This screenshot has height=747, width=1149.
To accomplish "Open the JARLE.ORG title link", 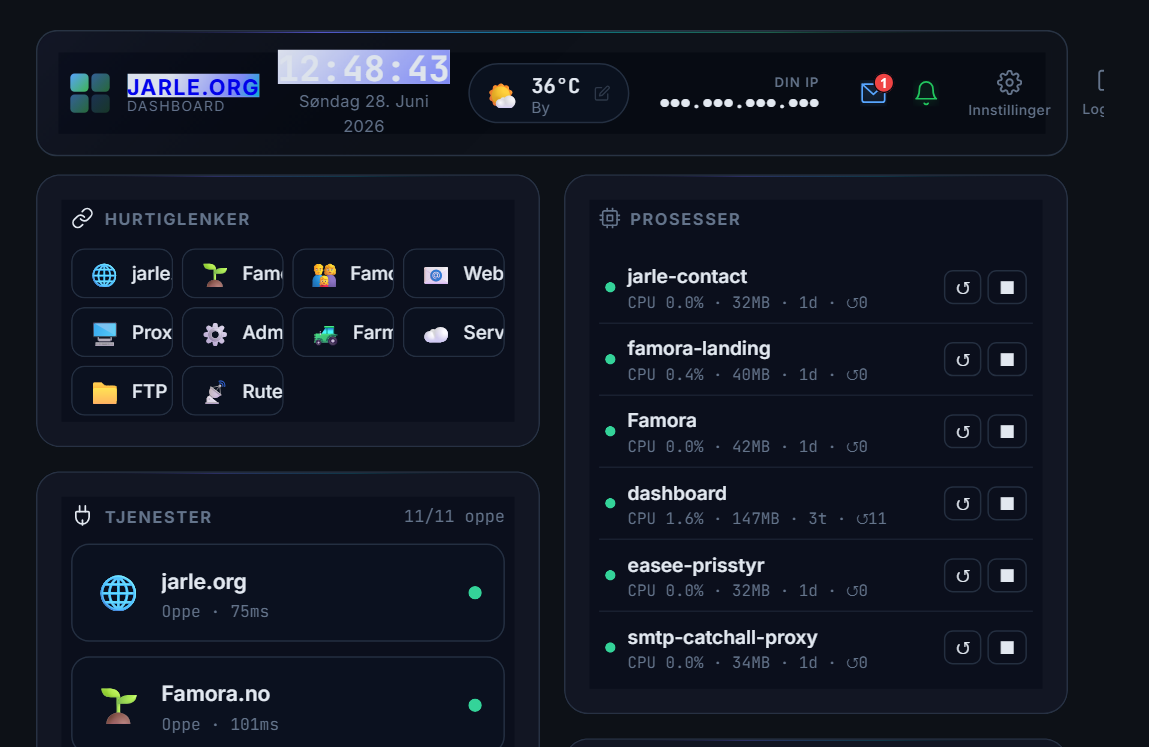I will [x=193, y=87].
